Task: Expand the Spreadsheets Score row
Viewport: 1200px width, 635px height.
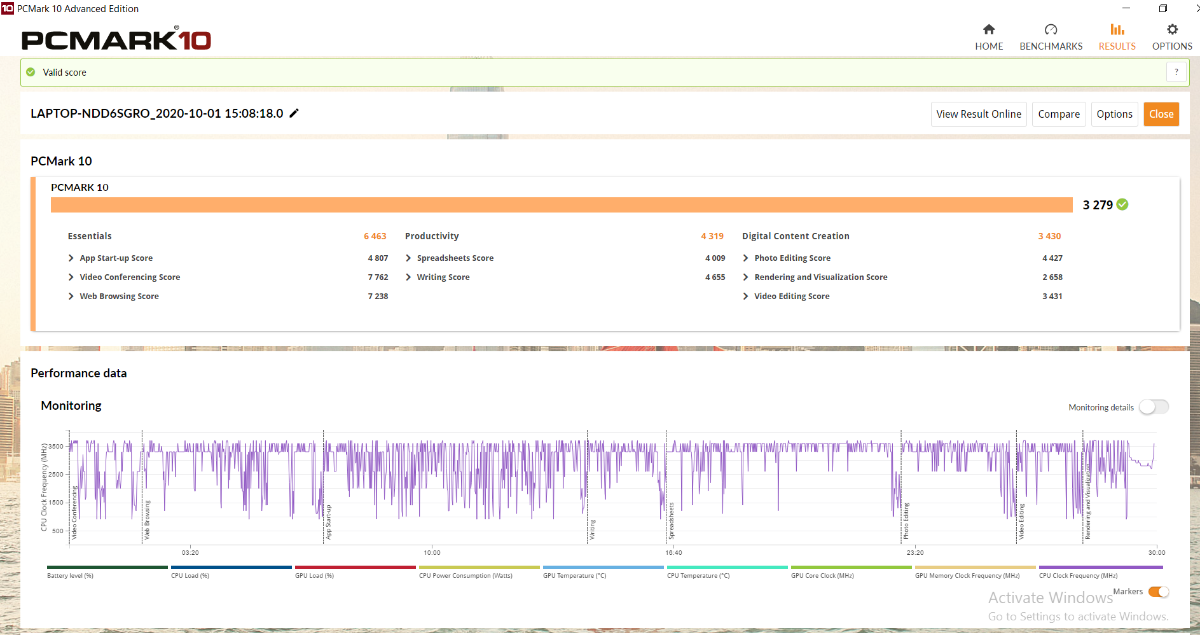Action: pyautogui.click(x=408, y=258)
